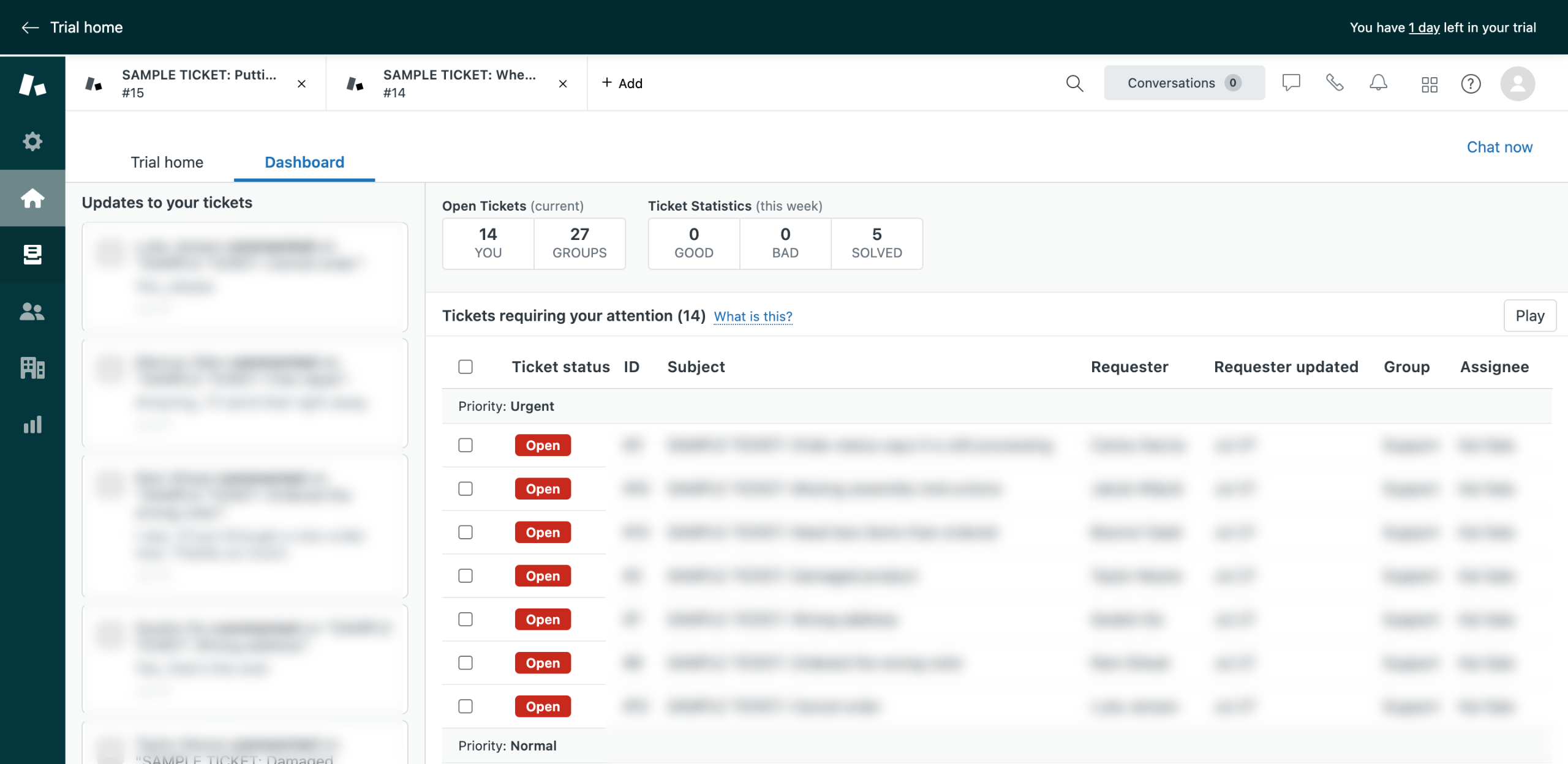The image size is (1568, 764).
Task: Open the Customers icon in sidebar
Action: pyautogui.click(x=32, y=311)
